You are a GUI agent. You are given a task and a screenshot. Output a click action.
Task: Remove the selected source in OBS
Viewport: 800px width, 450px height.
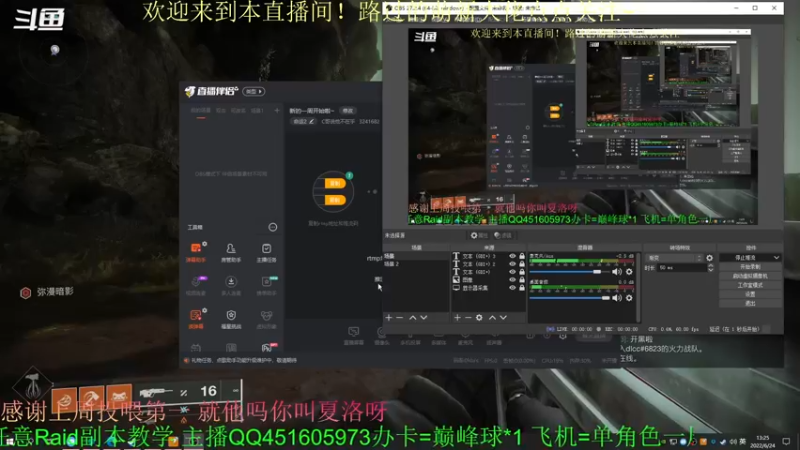tap(468, 317)
